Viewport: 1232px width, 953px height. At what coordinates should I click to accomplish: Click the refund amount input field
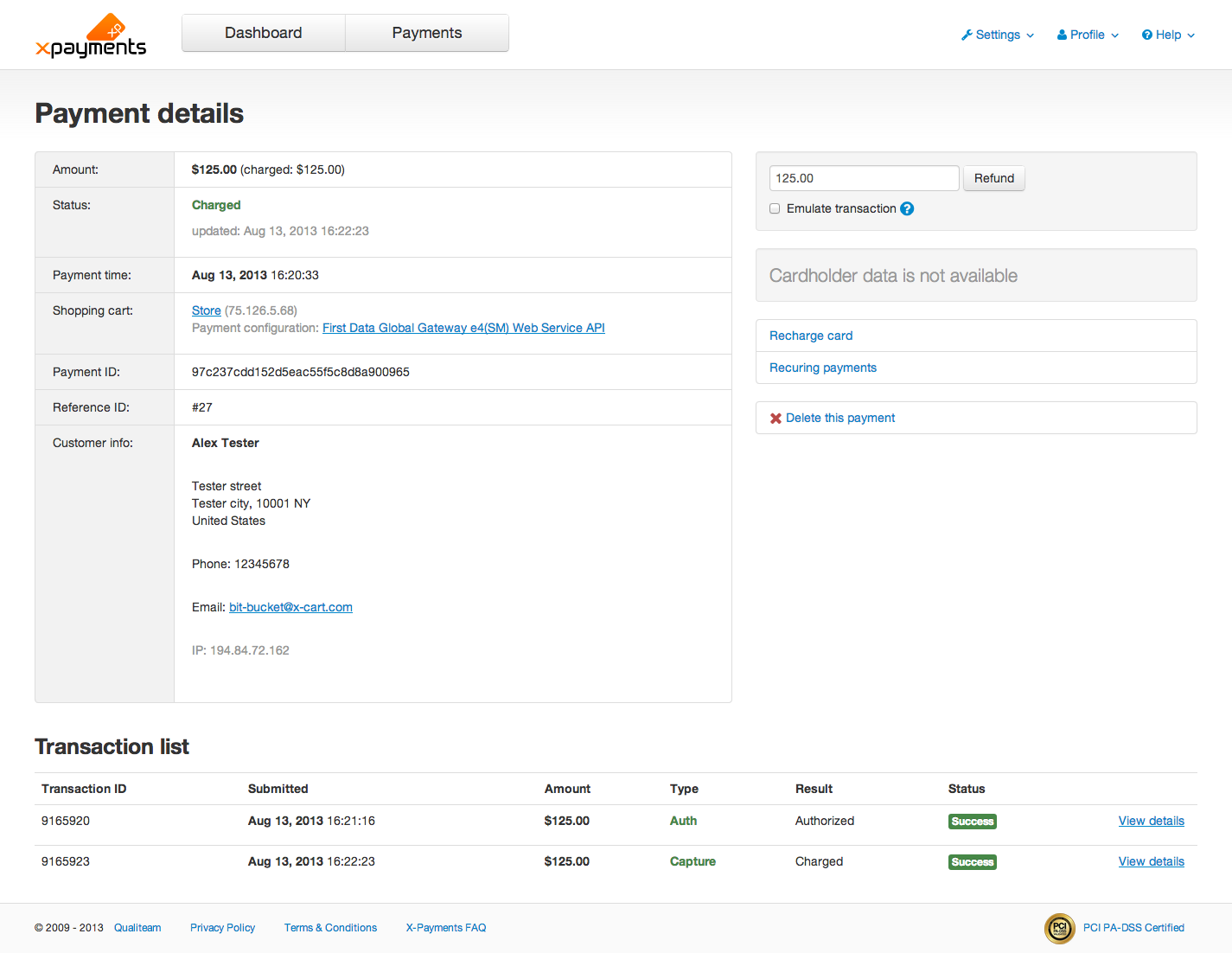coord(864,178)
